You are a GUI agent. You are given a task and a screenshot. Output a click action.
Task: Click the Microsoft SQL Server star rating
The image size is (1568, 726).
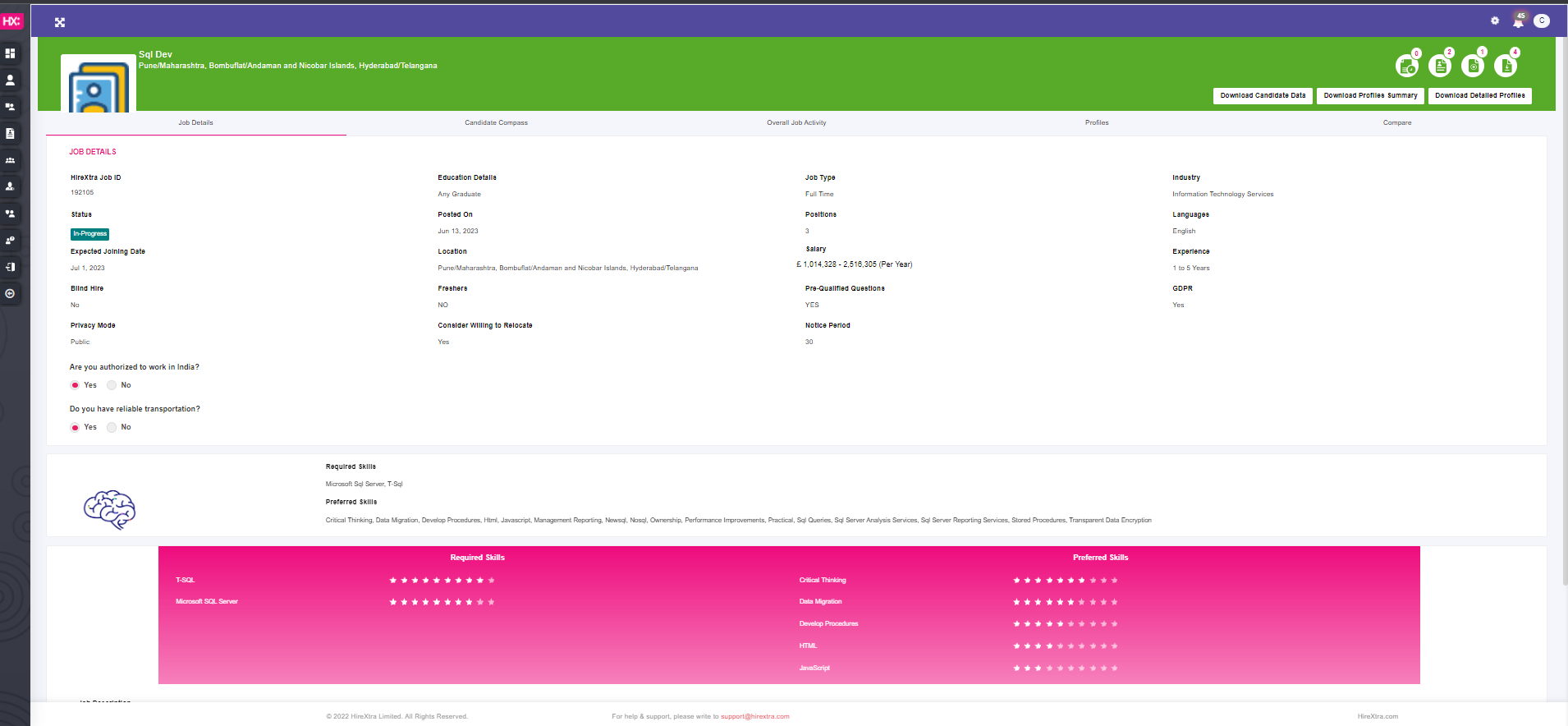point(442,602)
